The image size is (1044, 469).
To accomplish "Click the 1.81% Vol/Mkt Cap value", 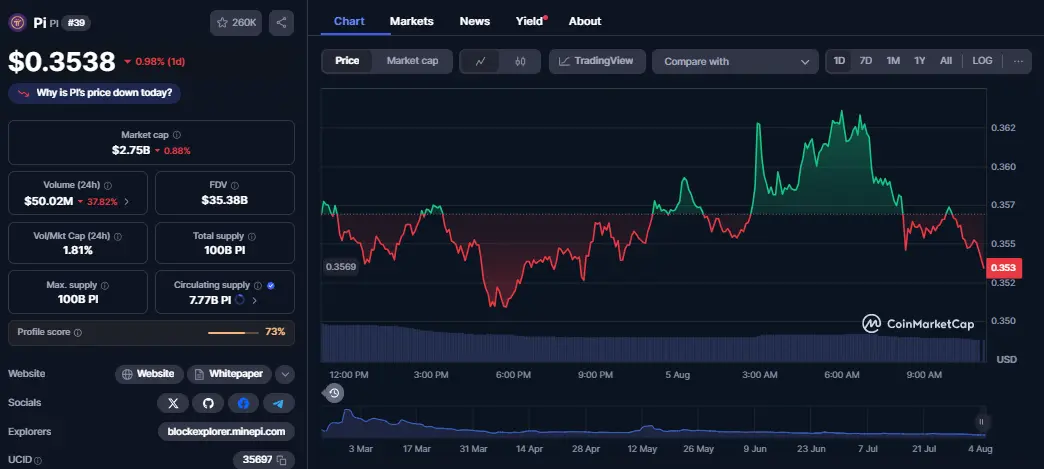I will tap(78, 250).
